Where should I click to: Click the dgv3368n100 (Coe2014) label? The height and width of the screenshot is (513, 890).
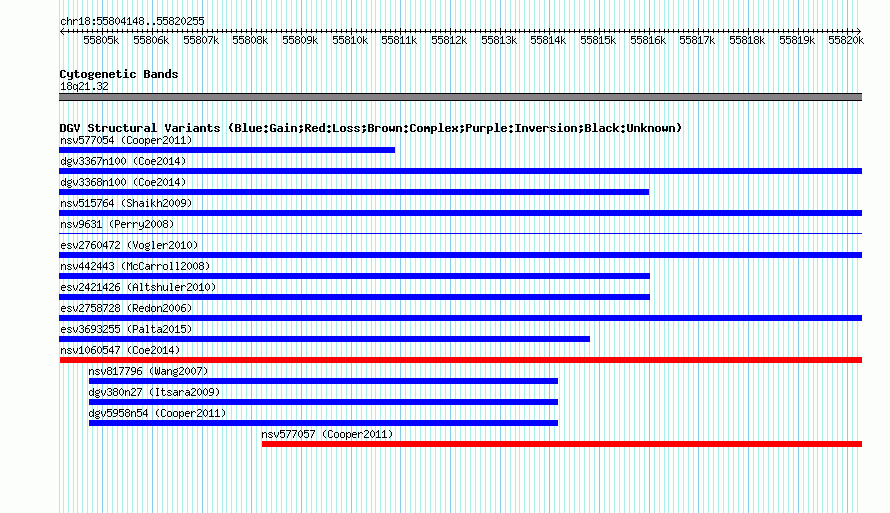click(x=123, y=182)
